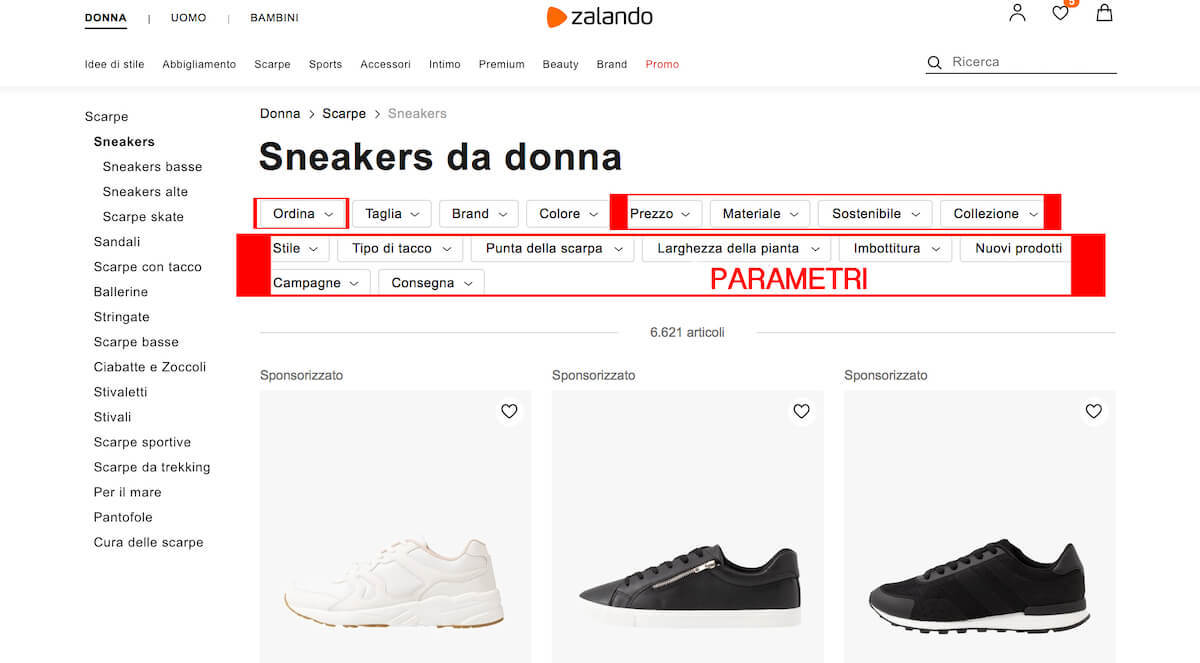The height and width of the screenshot is (663, 1200).
Task: Select the Abbigliamento menu item
Action: point(199,64)
